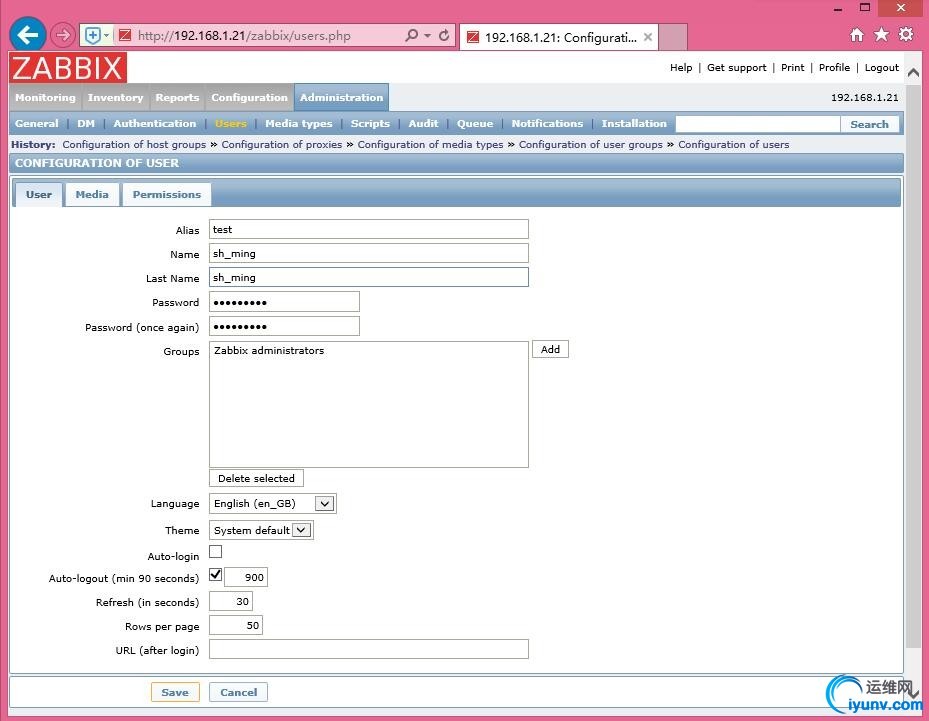
Task: Select the Administration menu
Action: [x=341, y=97]
